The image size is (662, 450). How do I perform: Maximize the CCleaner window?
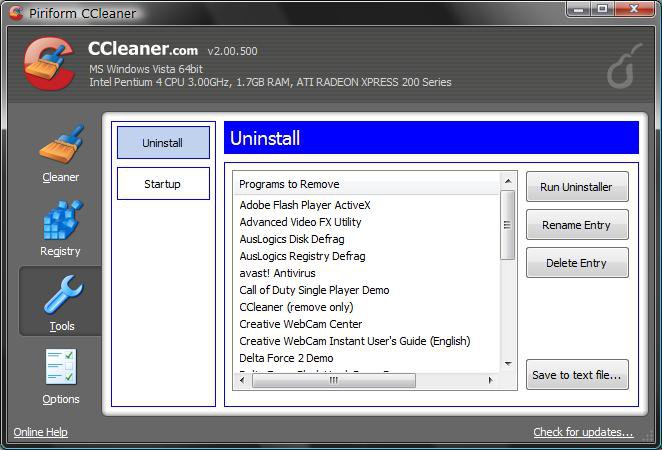tap(602, 9)
